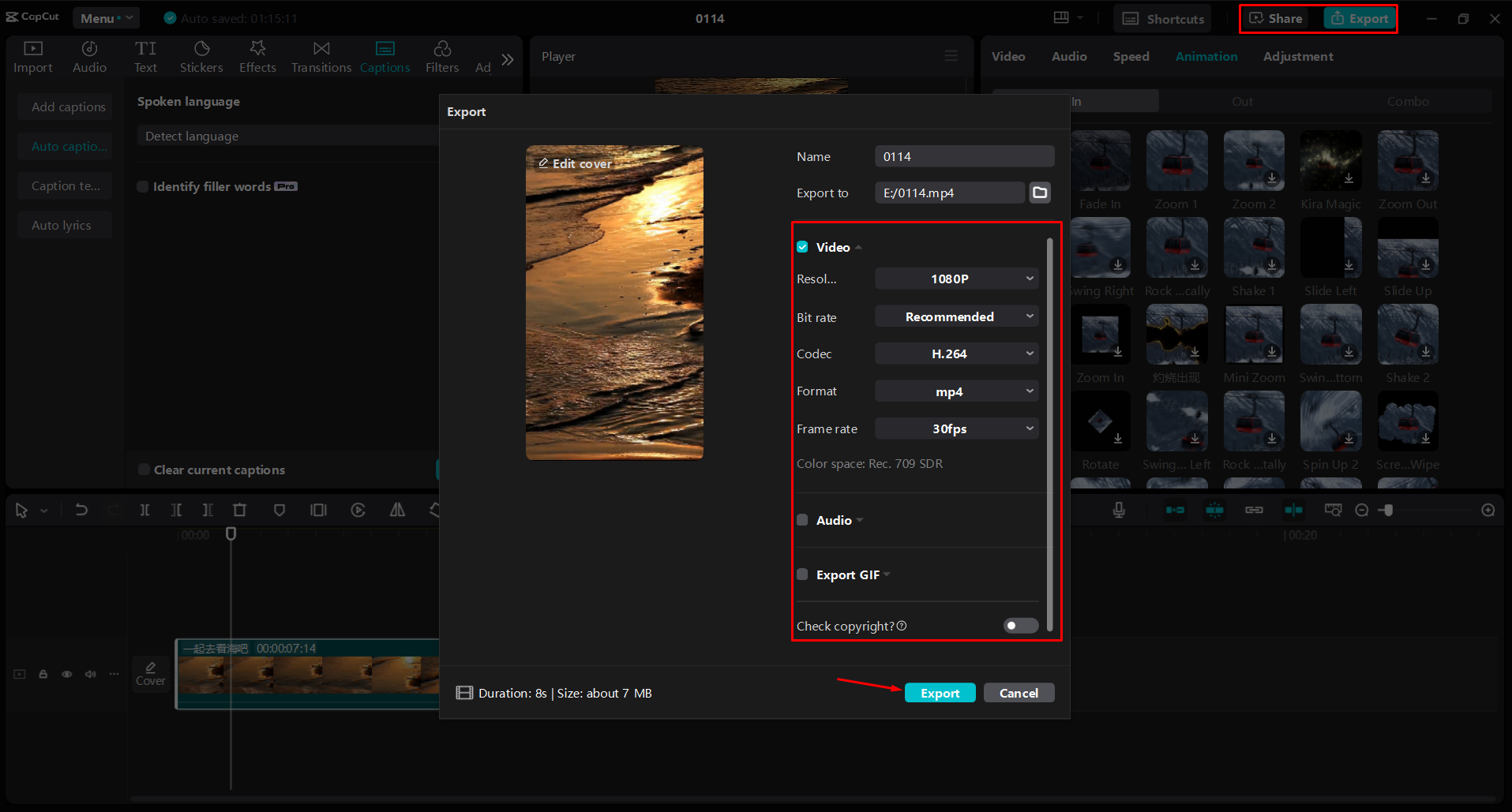Open the Effects panel
Viewport: 1512px width, 812px height.
[257, 56]
